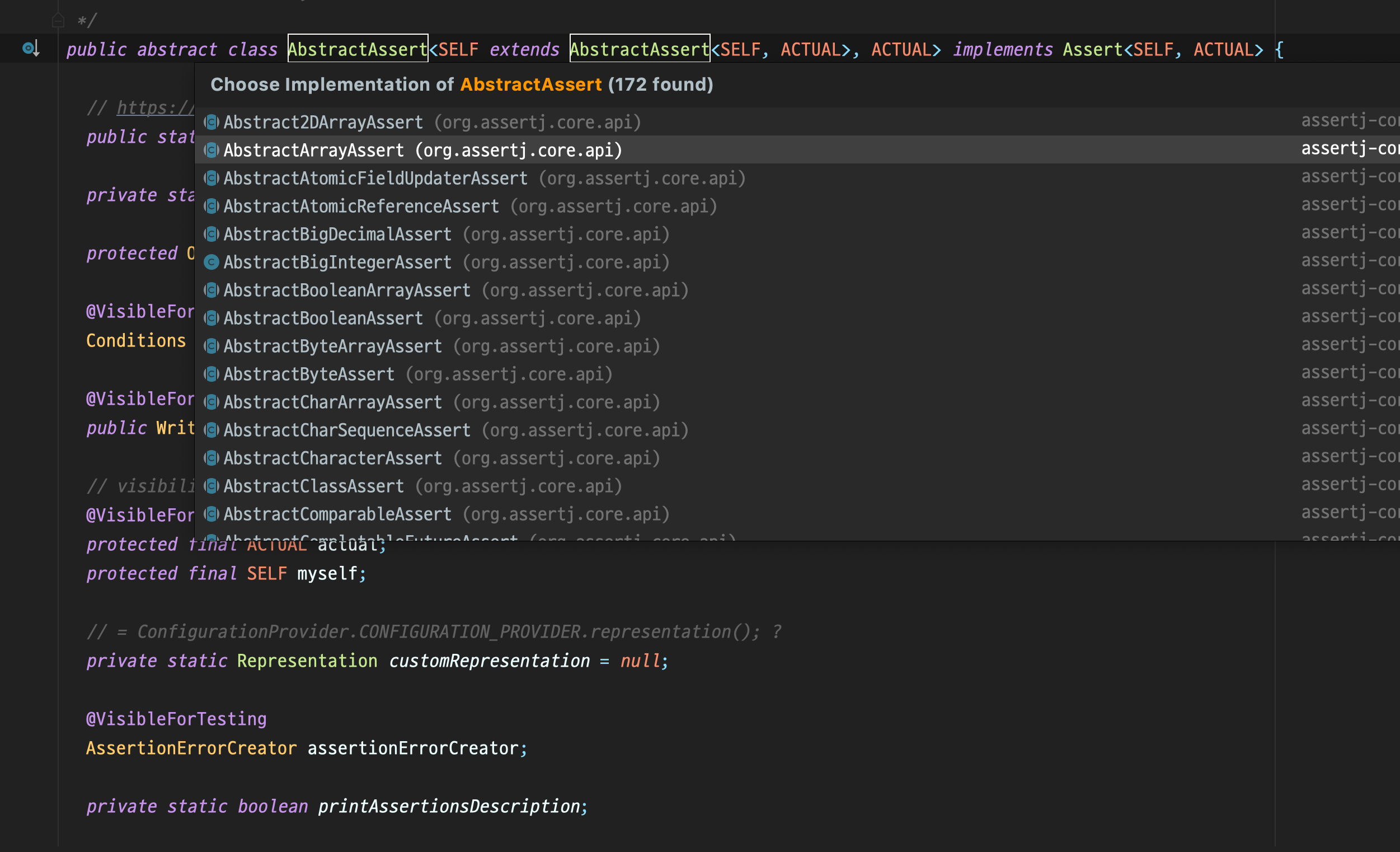Viewport: 1400px width, 852px height.
Task: Click the class icon beside AbstractAtomicReferenceAssert
Action: 212,207
